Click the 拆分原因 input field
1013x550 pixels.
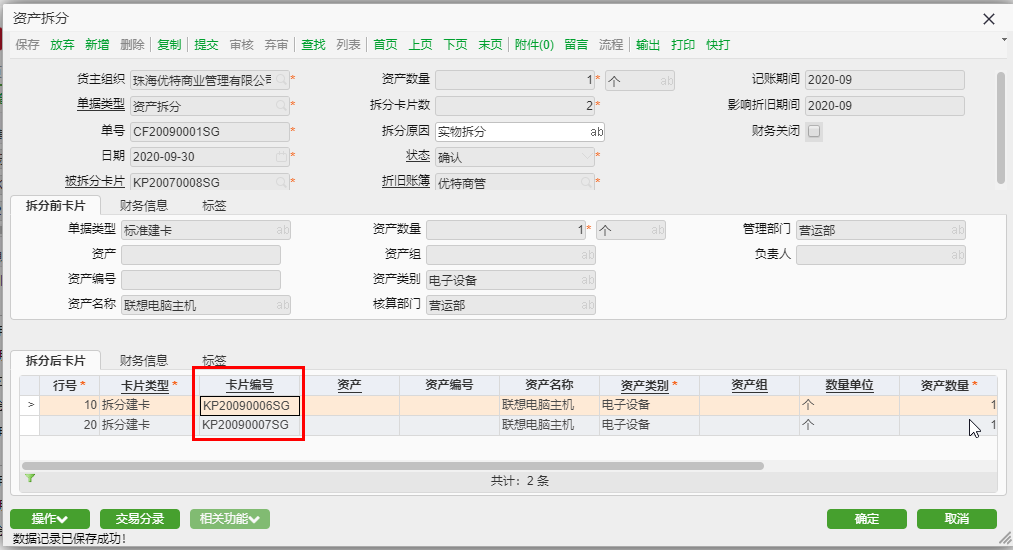point(510,131)
